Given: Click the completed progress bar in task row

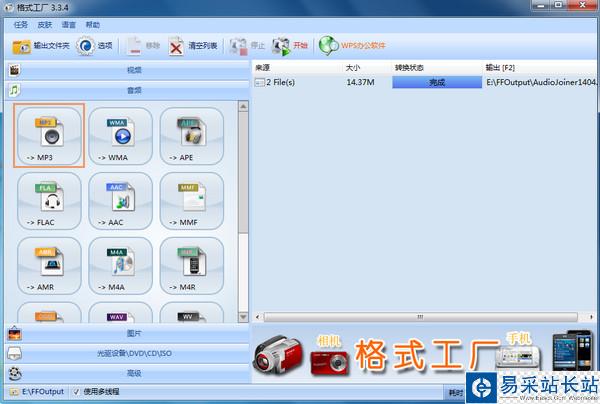Looking at the screenshot, I should (437, 82).
